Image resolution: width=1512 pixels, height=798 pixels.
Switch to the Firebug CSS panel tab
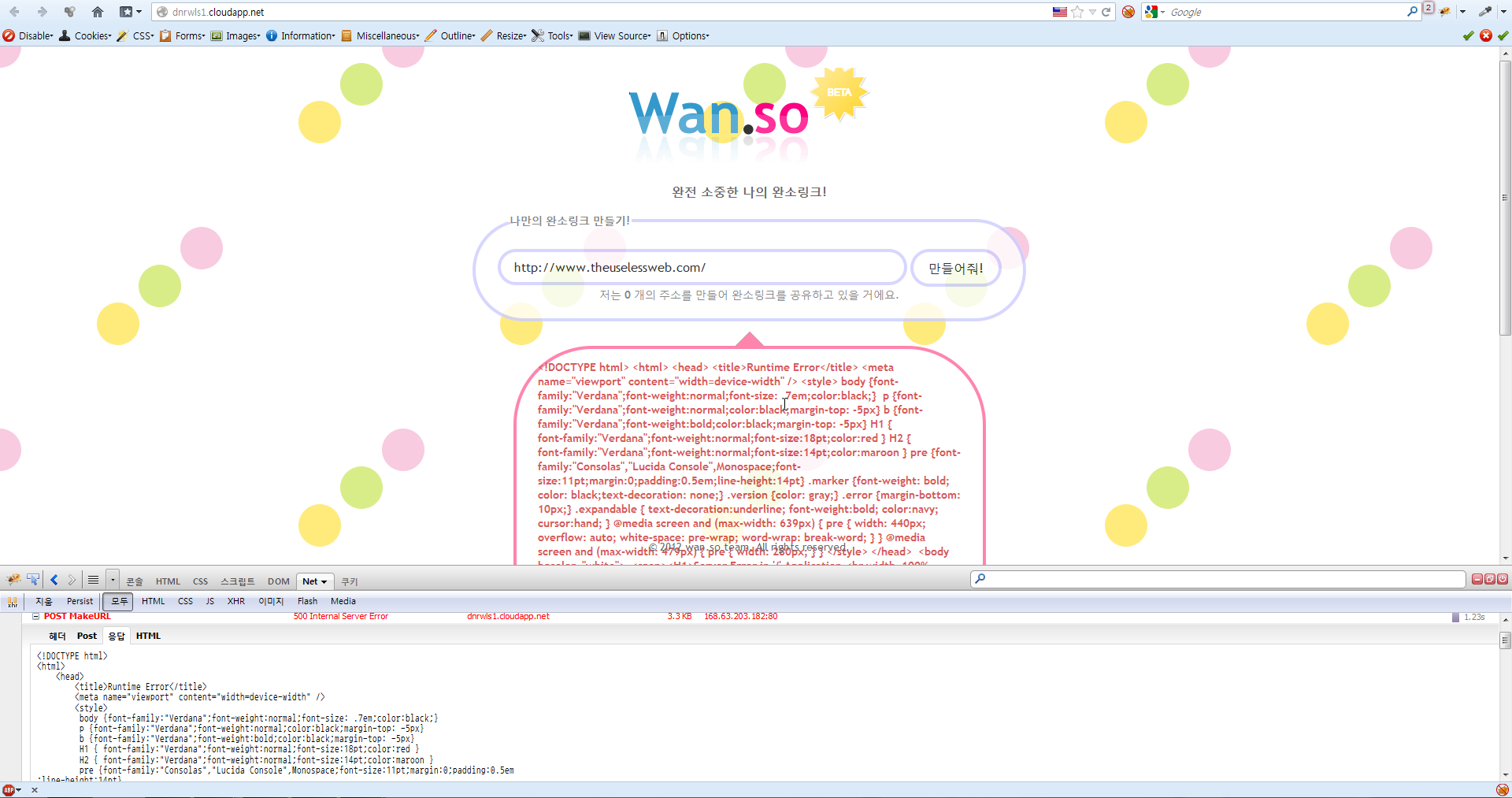coord(200,581)
